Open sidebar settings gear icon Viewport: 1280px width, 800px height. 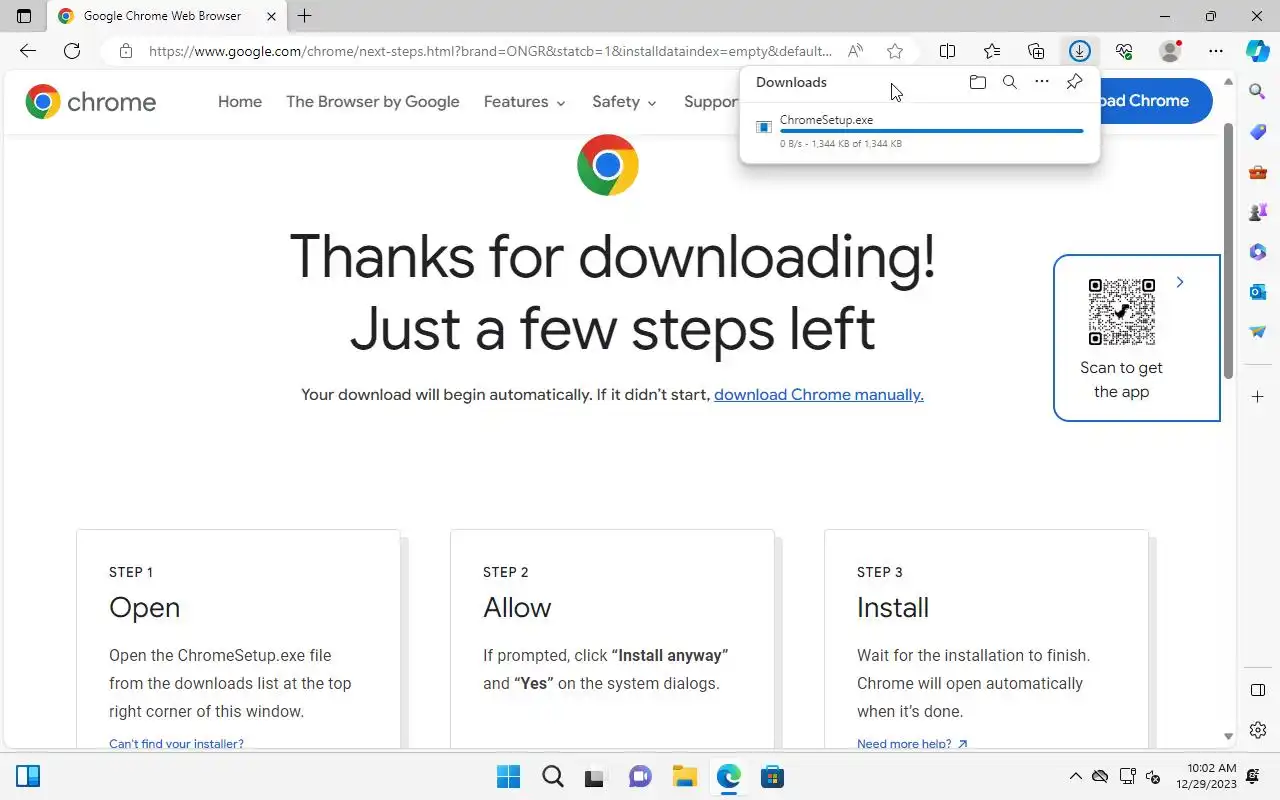1258,730
